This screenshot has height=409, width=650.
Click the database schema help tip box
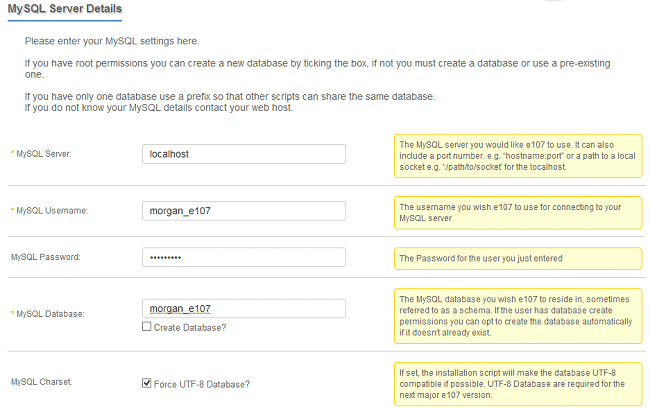coord(518,314)
